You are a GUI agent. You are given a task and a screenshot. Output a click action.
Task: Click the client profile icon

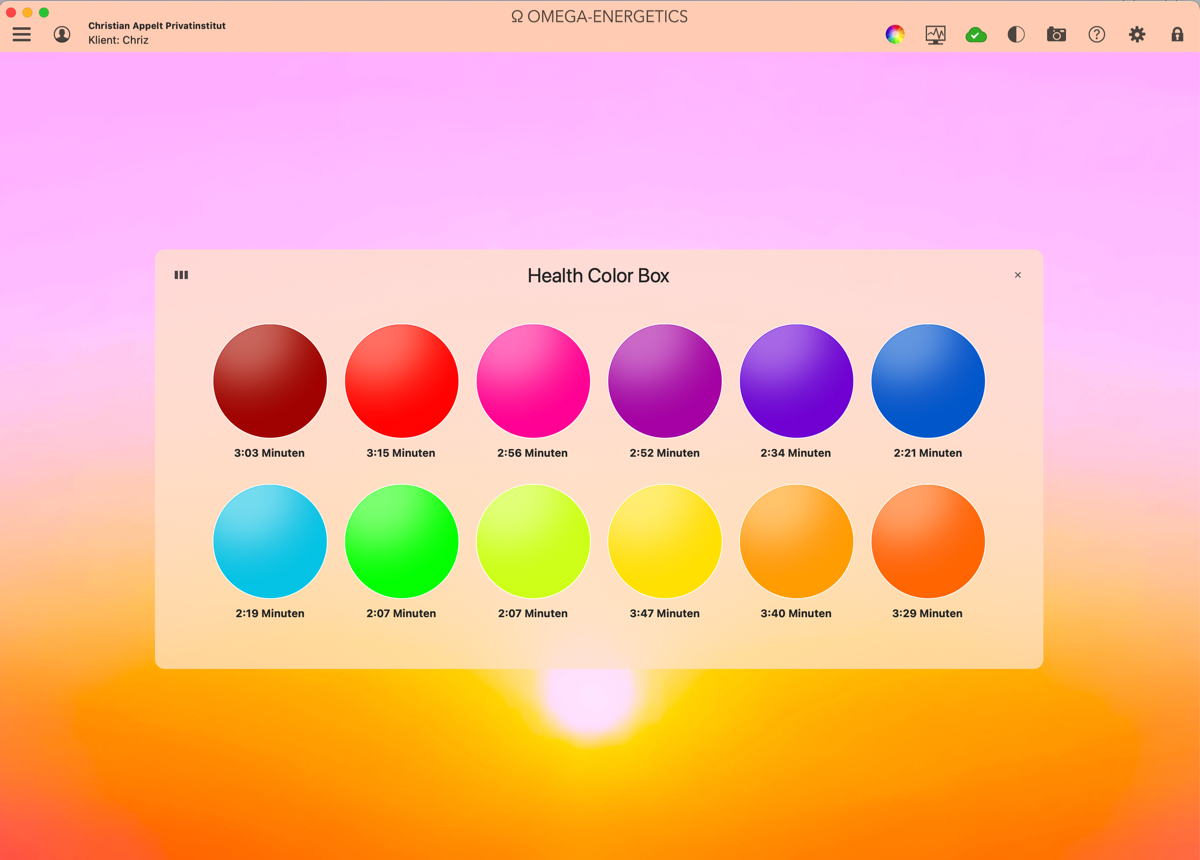62,34
